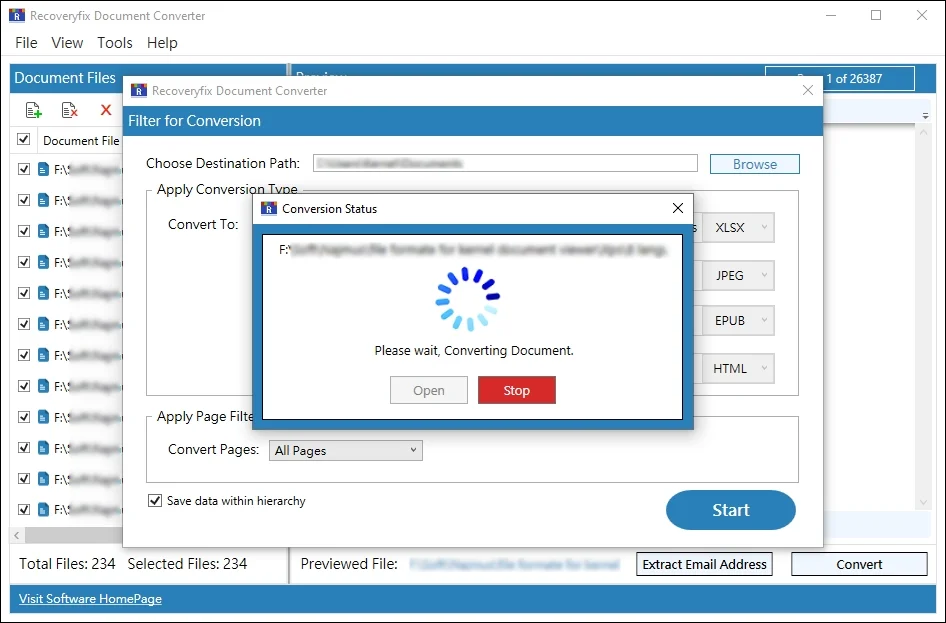Click the blue Start button

click(731, 510)
